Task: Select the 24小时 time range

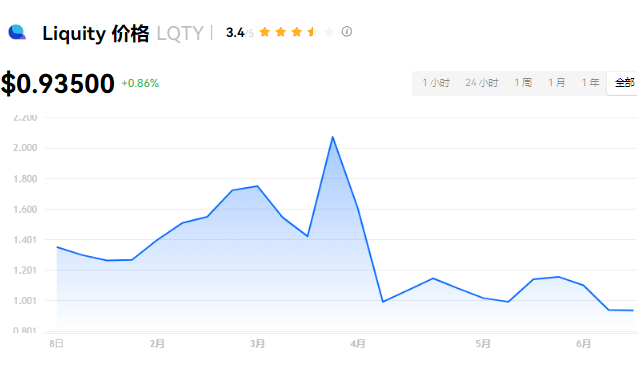Action: click(482, 83)
